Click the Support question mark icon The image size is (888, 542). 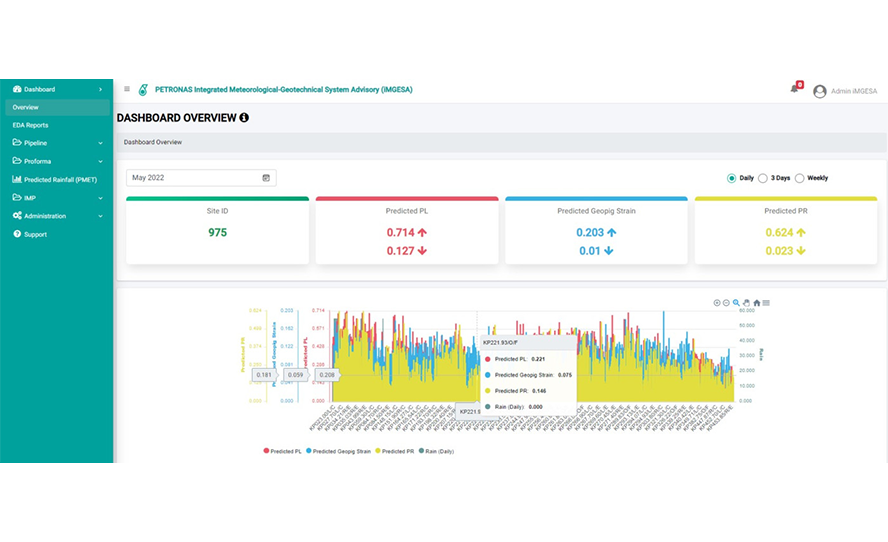coord(17,234)
